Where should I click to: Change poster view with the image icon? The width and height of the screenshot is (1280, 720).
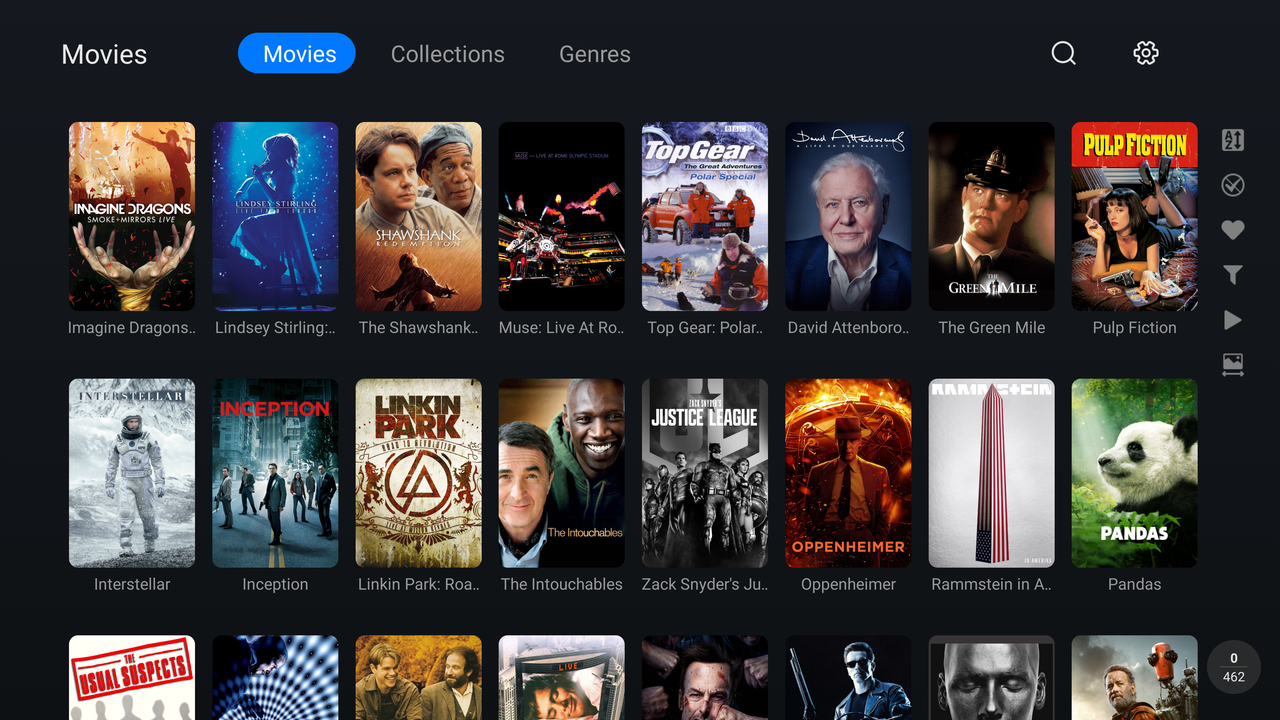(1233, 365)
